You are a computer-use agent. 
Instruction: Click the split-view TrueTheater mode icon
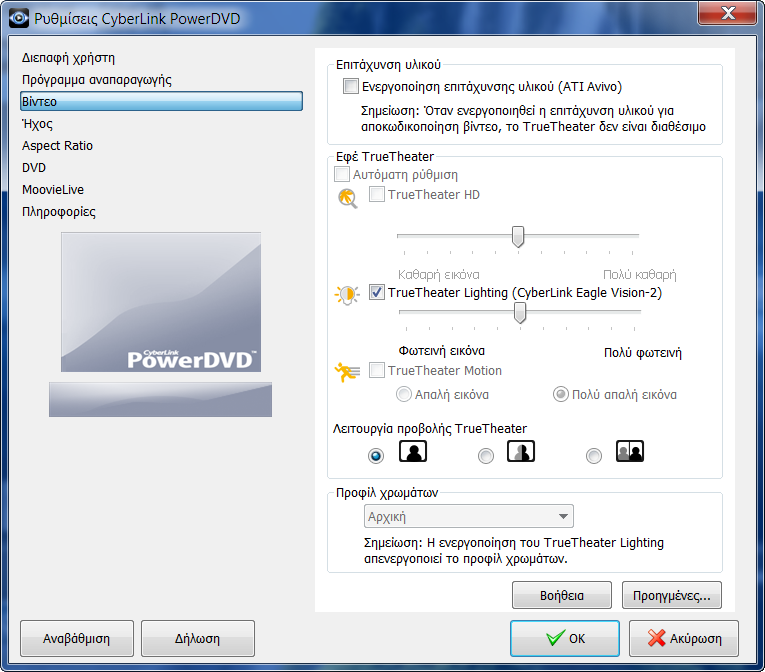[521, 451]
